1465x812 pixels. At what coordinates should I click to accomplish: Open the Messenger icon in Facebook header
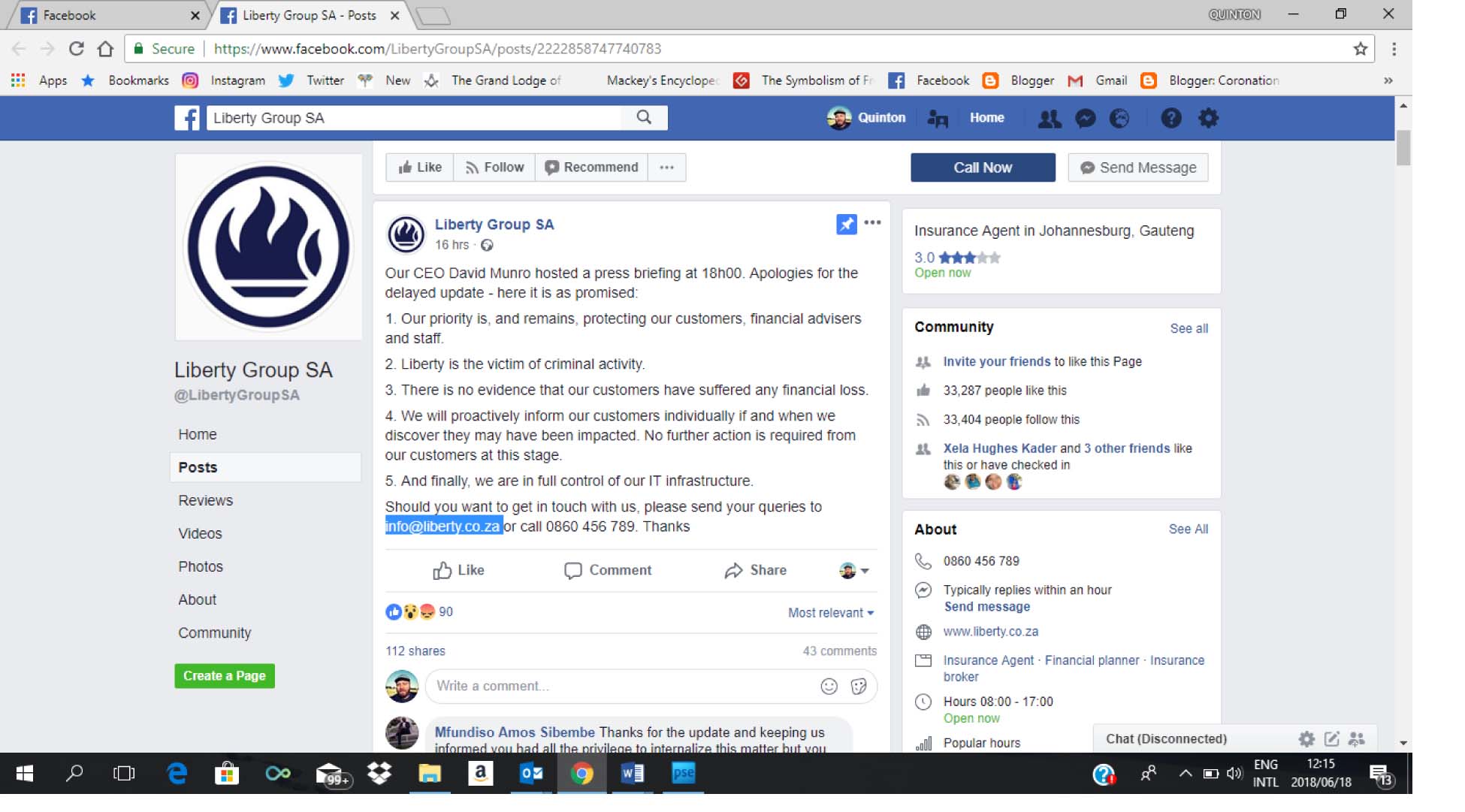1085,118
